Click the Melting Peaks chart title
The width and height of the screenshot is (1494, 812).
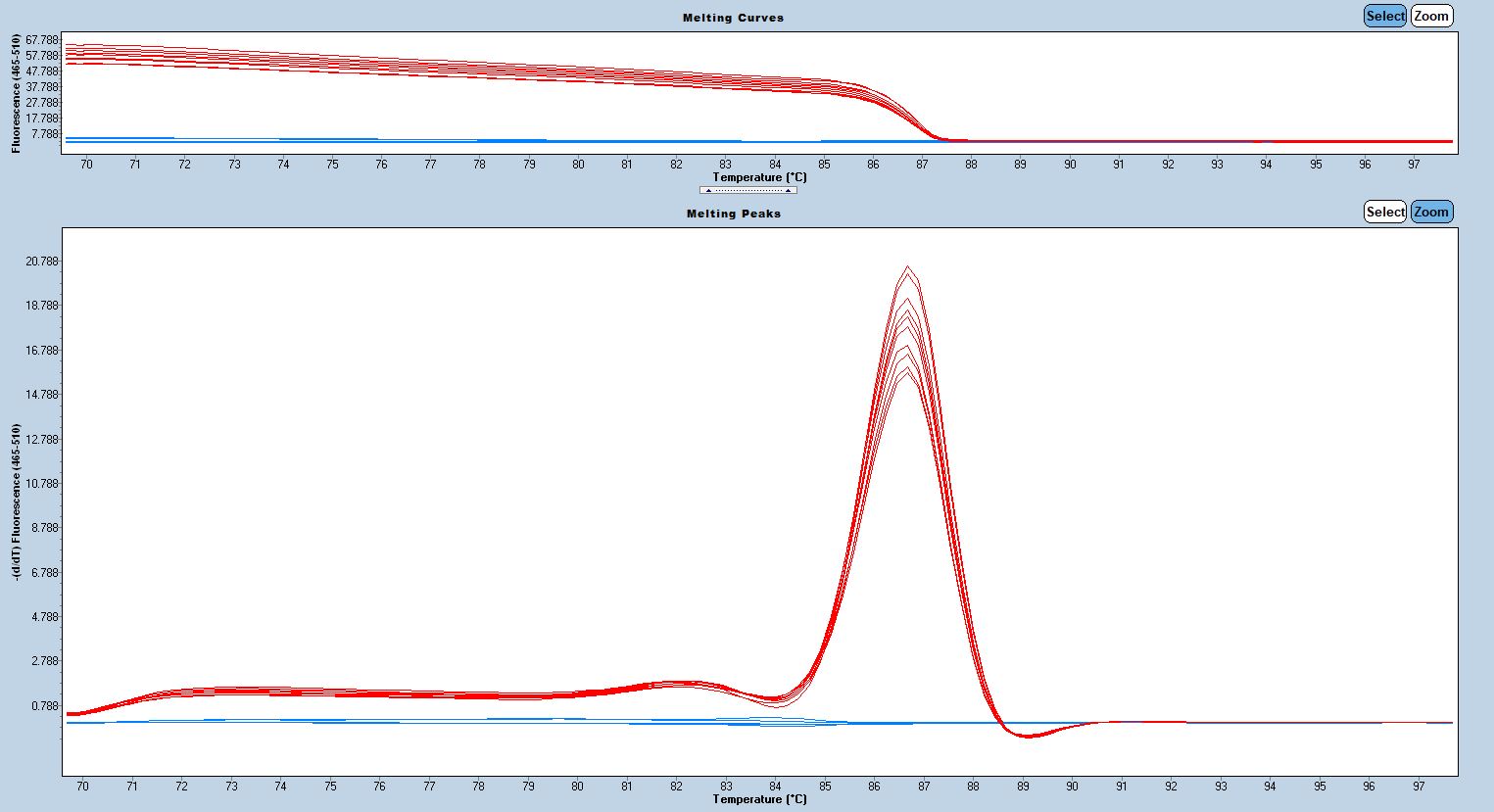[733, 214]
